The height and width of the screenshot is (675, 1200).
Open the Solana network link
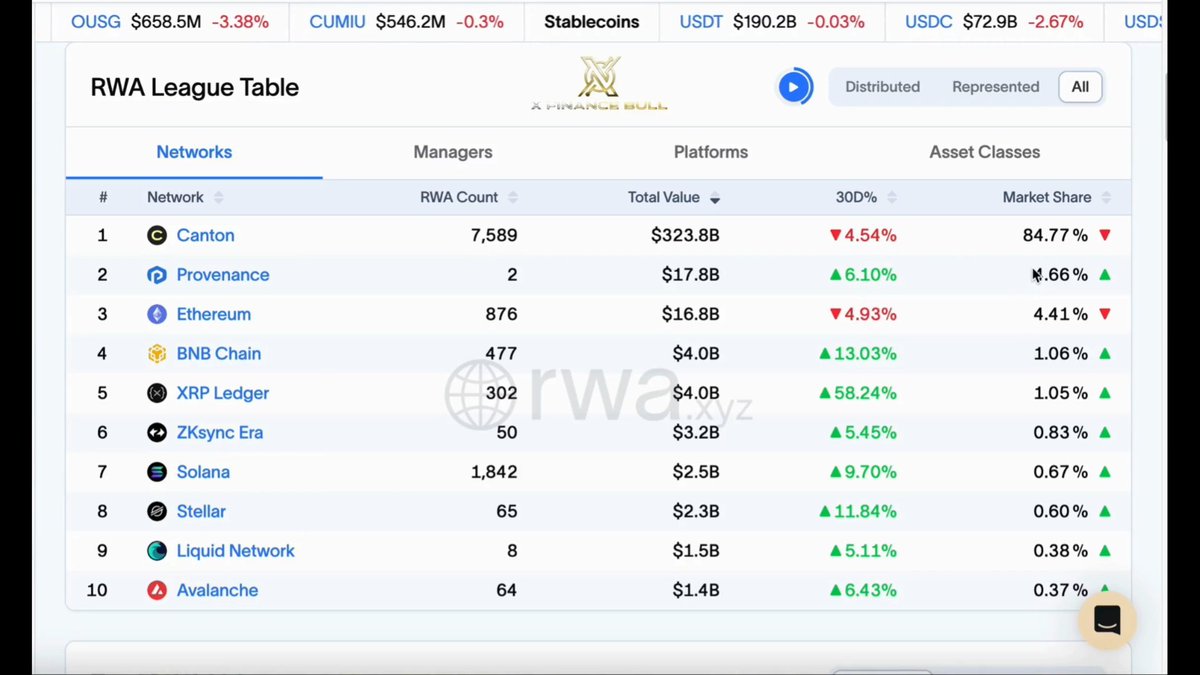203,472
